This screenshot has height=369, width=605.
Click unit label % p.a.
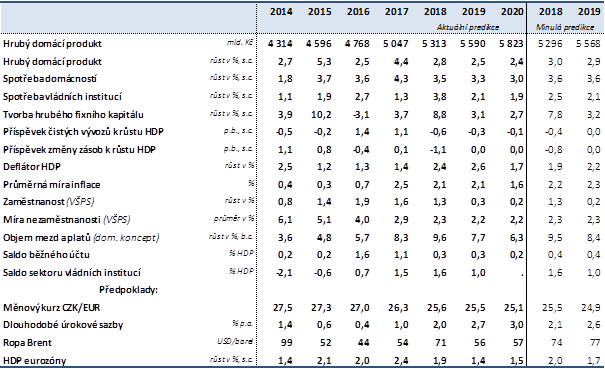coord(243,324)
